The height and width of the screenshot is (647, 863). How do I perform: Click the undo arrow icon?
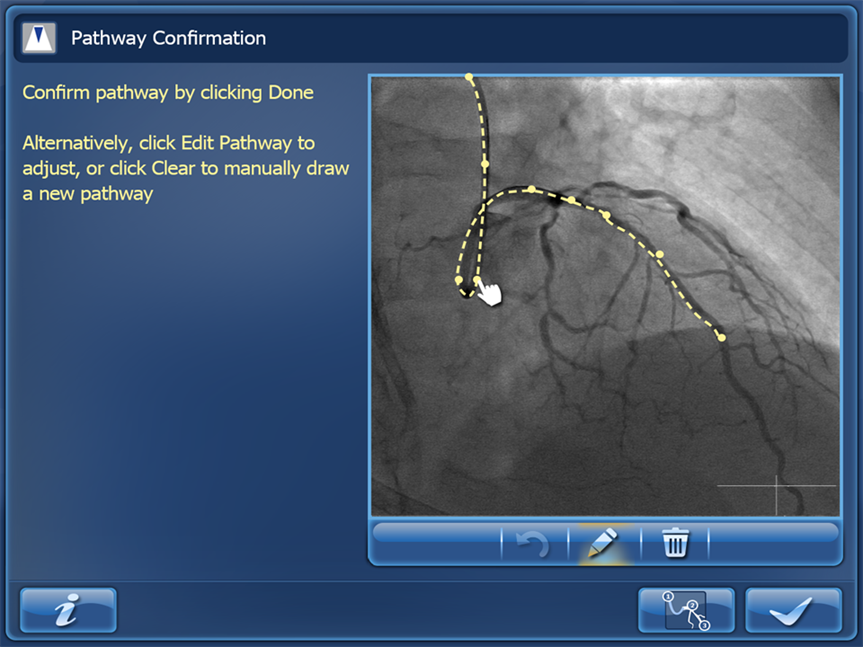(534, 544)
